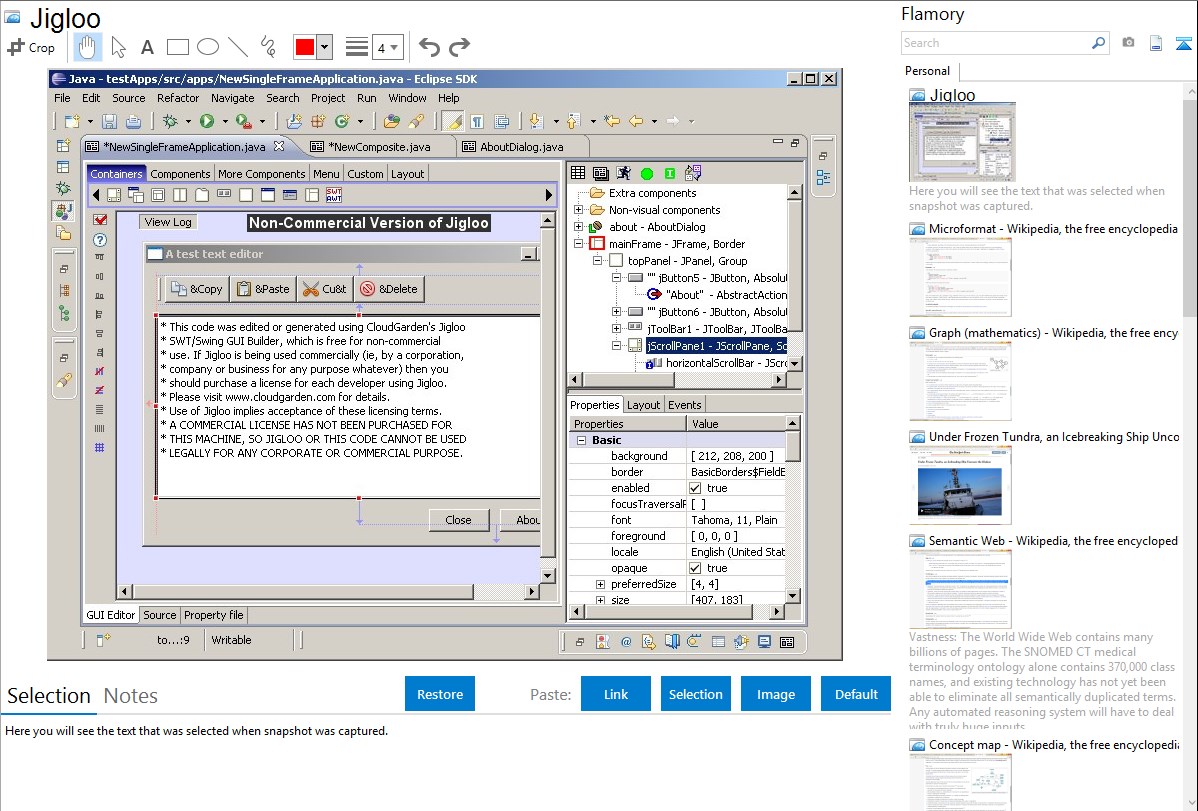The height and width of the screenshot is (811, 1198).
Task: Select the ellipse drawing tool
Action: pos(208,47)
